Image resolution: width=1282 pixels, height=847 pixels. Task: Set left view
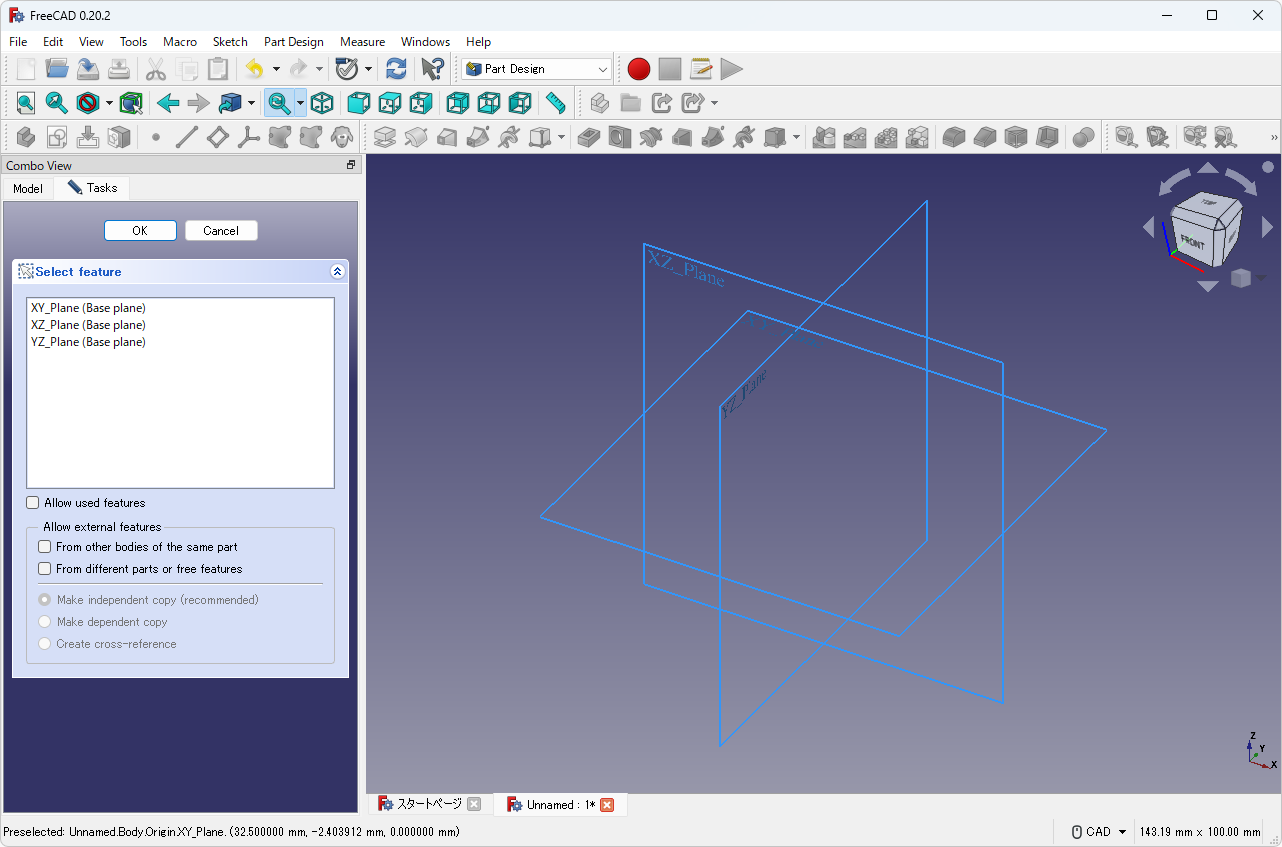coord(519,103)
